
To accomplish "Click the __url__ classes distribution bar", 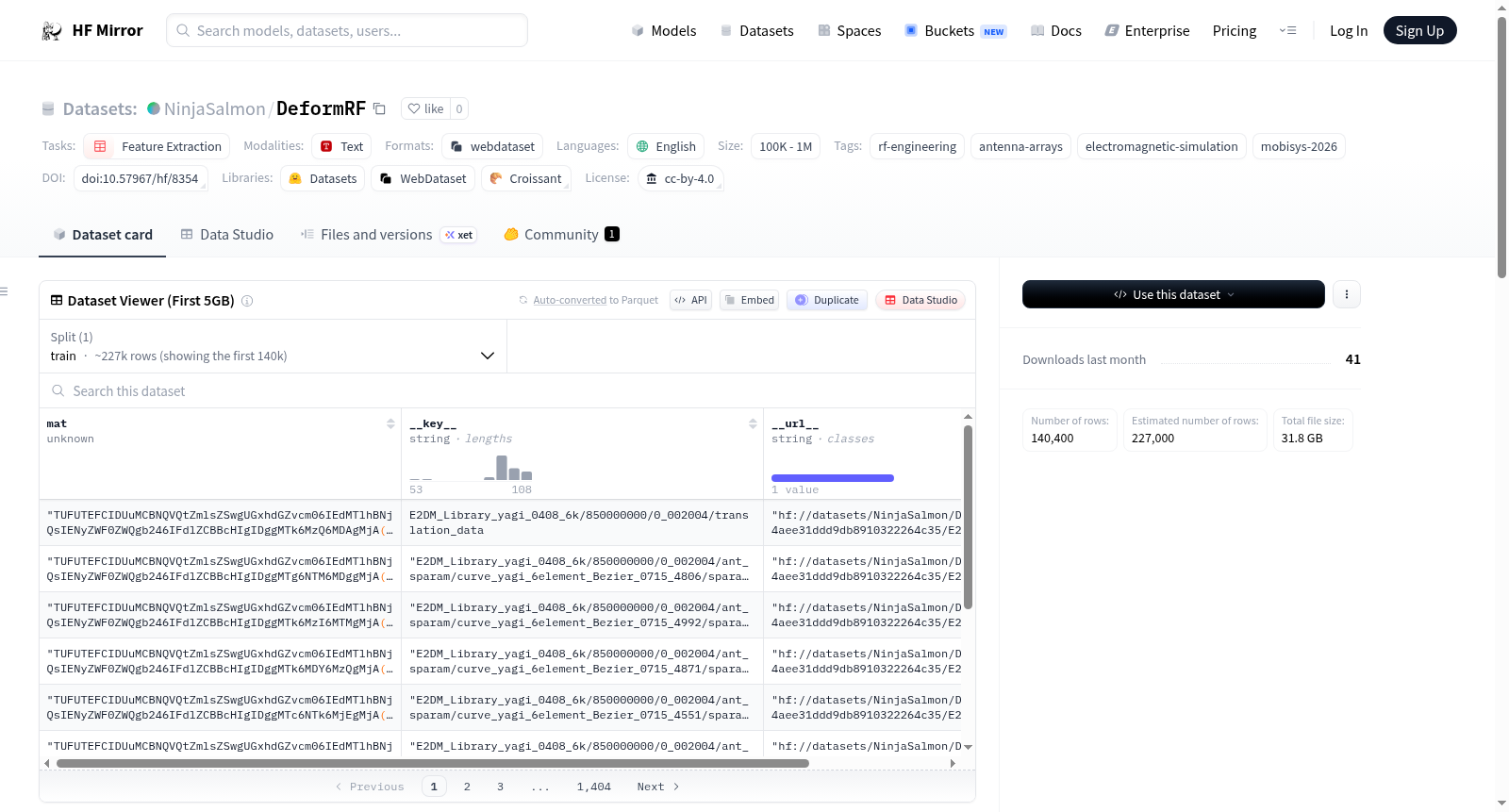I will pyautogui.click(x=833, y=478).
